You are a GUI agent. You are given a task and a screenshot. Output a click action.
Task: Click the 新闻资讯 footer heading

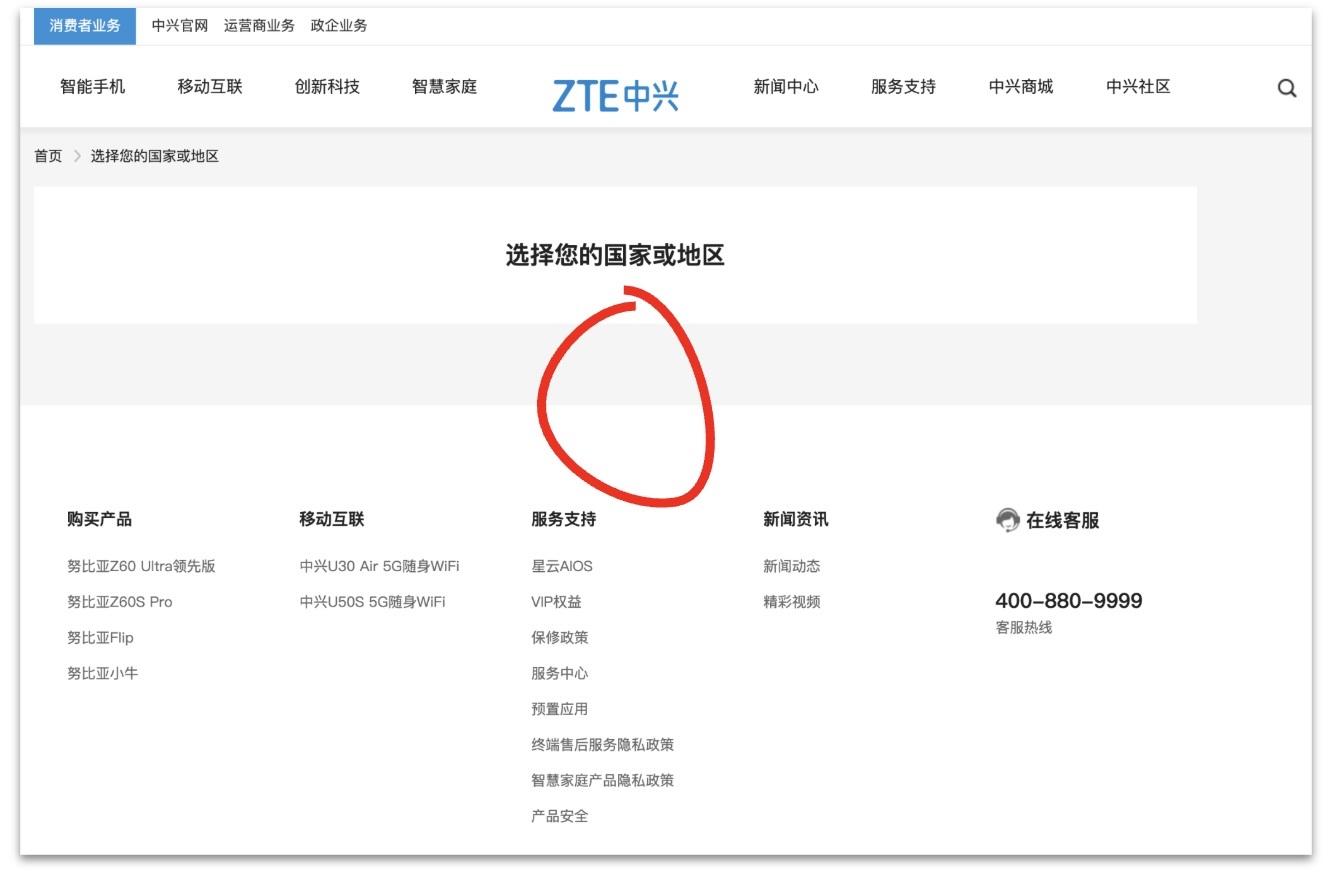coord(796,519)
